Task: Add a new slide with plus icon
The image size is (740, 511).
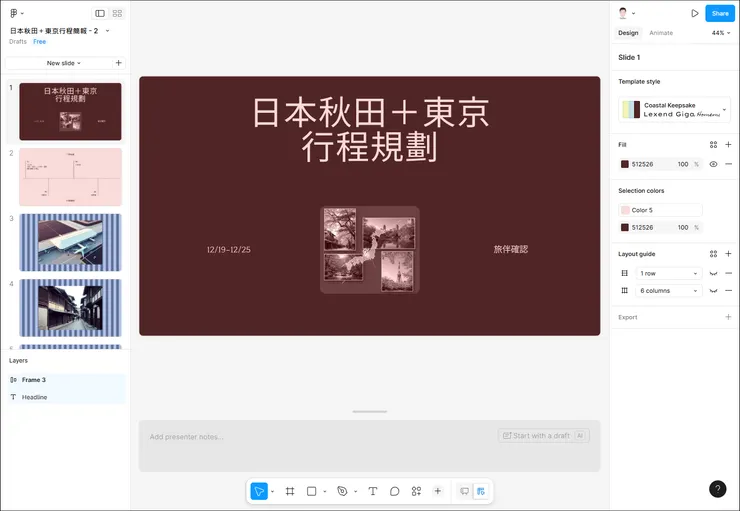Action: click(118, 63)
